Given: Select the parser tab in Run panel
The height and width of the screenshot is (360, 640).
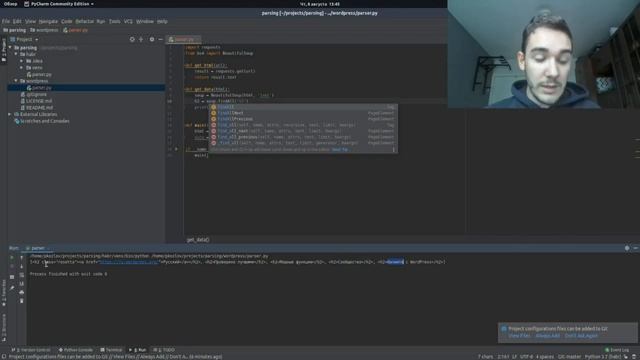Looking at the screenshot, I should point(38,248).
